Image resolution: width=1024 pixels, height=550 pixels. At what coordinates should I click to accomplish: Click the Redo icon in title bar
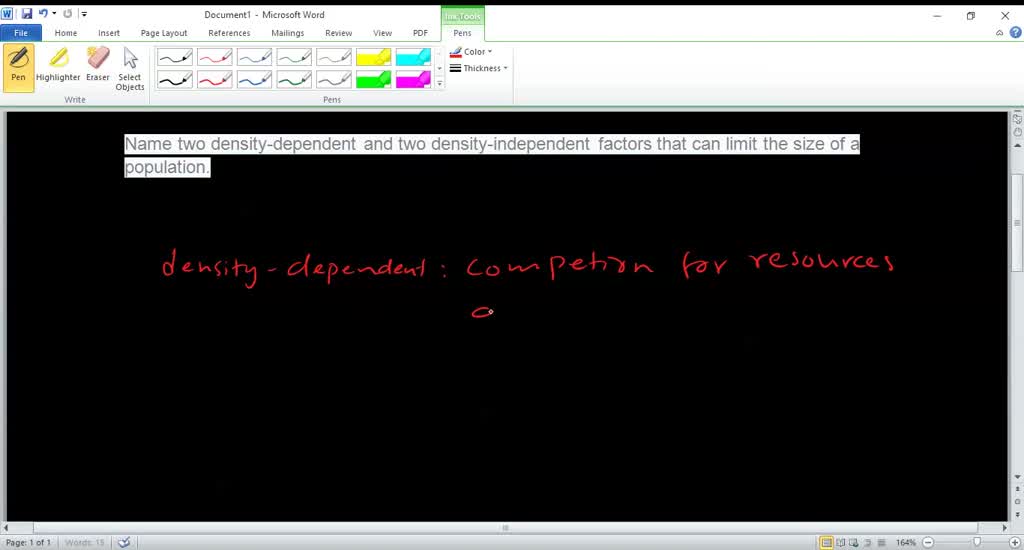(68, 14)
